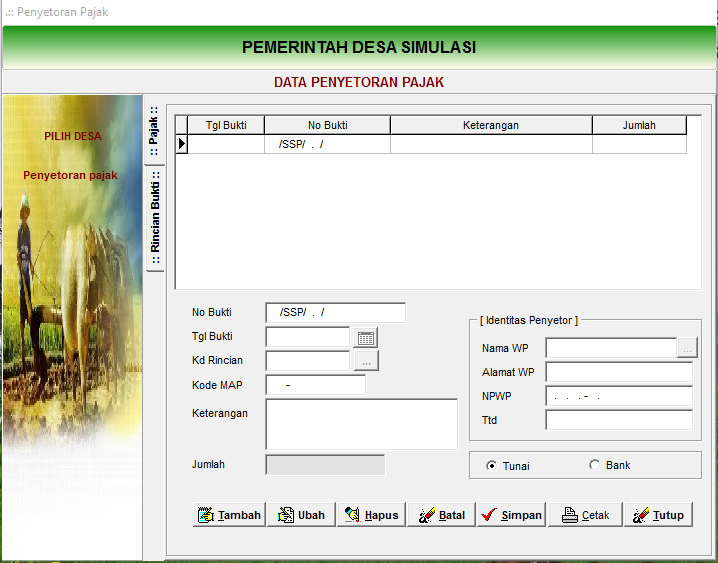
Task: Switch to the Rincian Bukti tab
Action: pyautogui.click(x=154, y=218)
